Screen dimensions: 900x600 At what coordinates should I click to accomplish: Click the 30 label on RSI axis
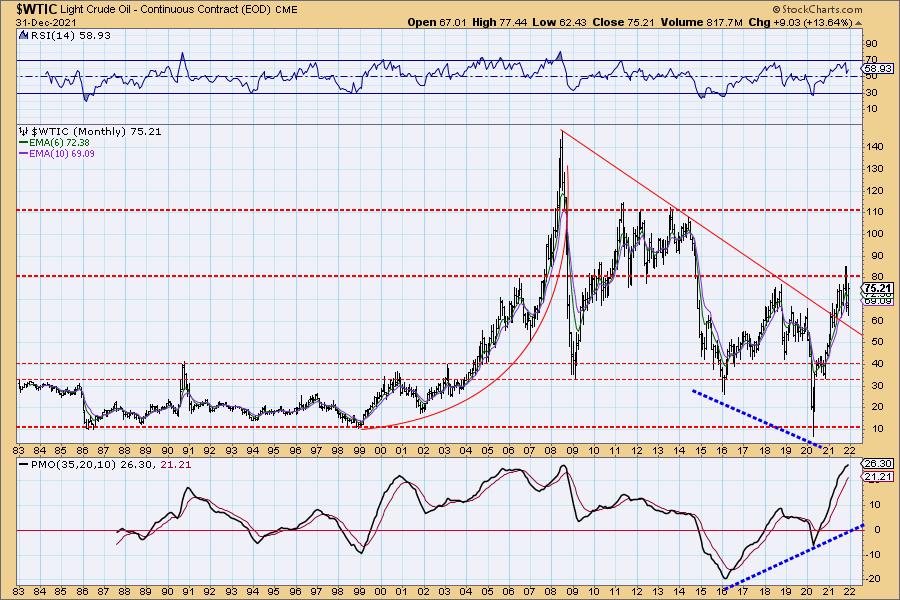871,92
